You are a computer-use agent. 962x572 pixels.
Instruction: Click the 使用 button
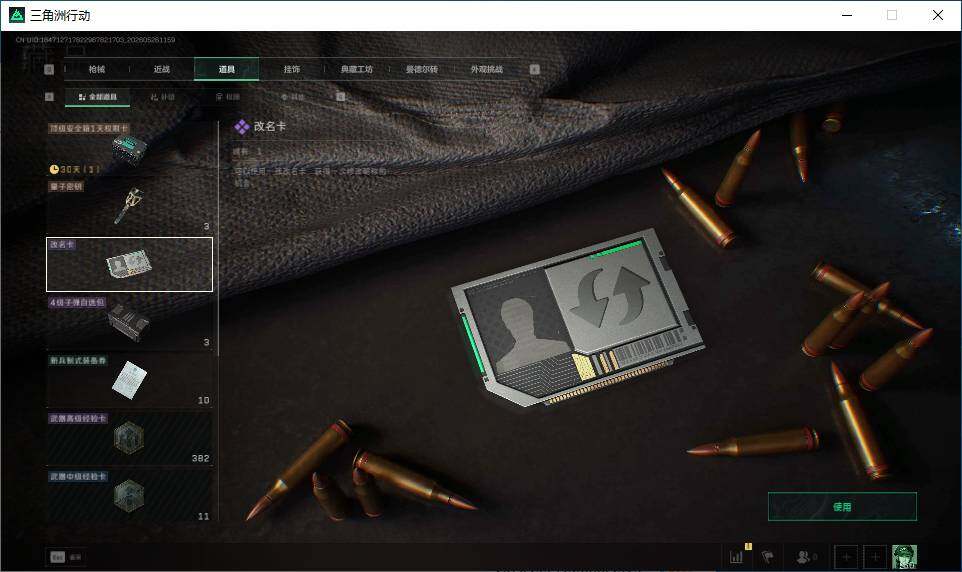pyautogui.click(x=842, y=506)
